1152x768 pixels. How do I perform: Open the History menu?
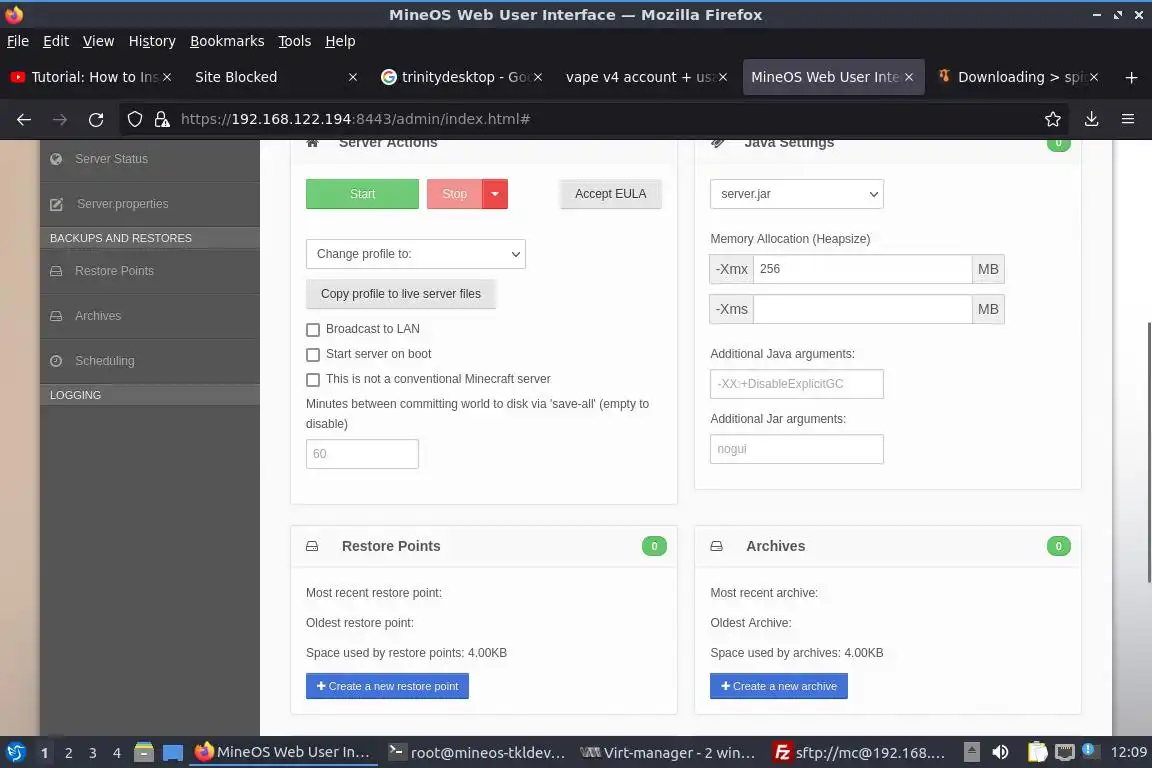coord(152,41)
